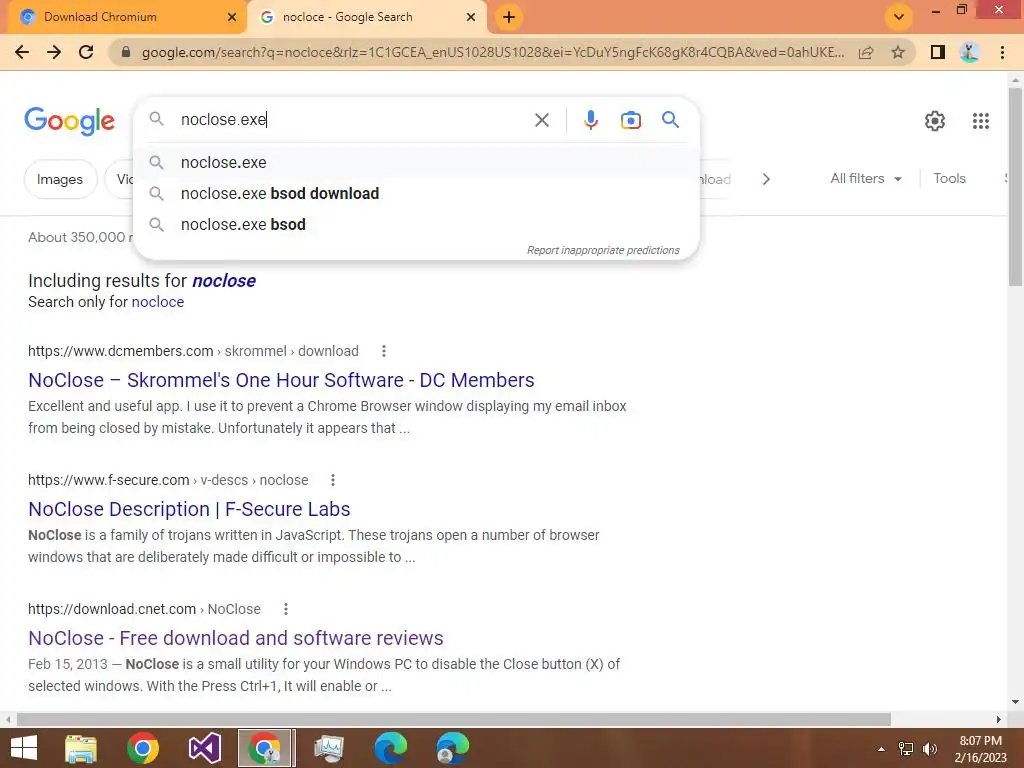Search by image with the camera icon
Image resolution: width=1024 pixels, height=768 pixels.
coord(631,120)
